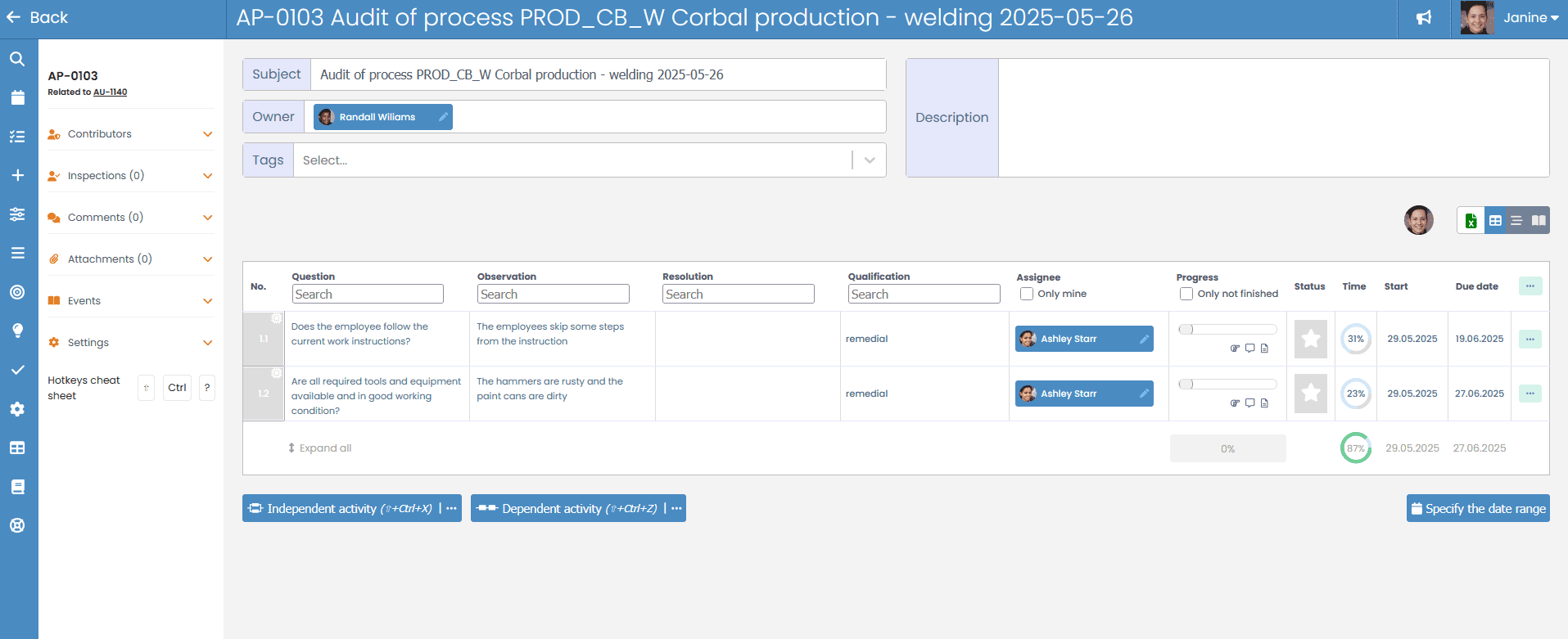Click due date 19.06.2025
This screenshot has width=1568, height=639.
[1479, 339]
